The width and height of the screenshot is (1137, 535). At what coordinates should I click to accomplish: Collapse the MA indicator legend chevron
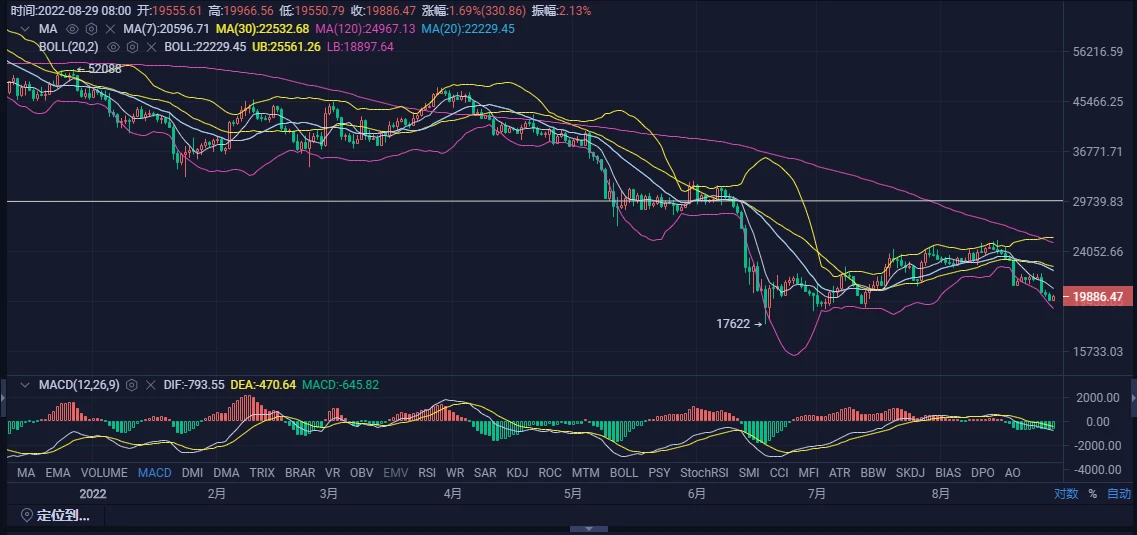25,29
